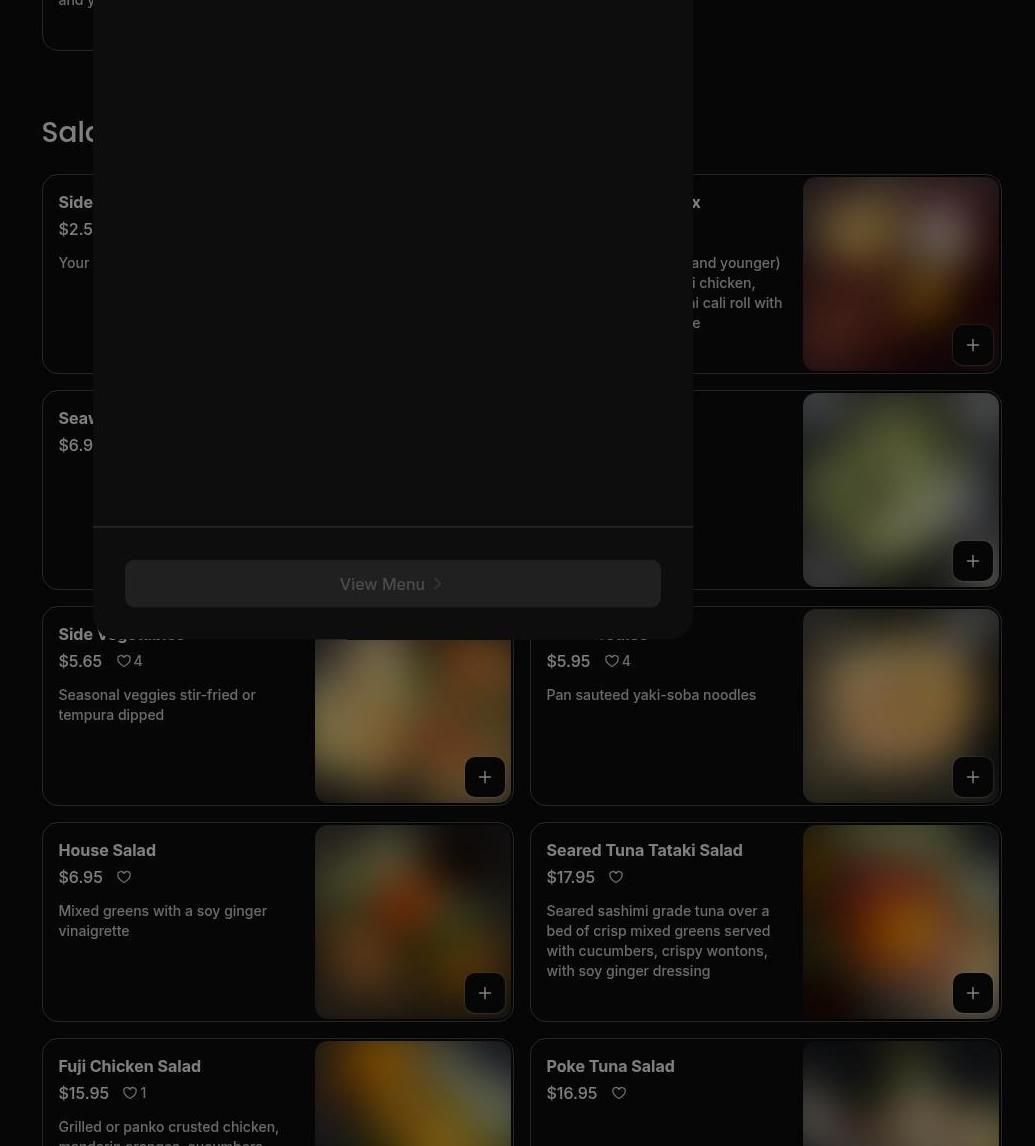This screenshot has width=1035, height=1146.
Task: Add Seared Tuna Tataki Salad via plus
Action: [x=972, y=993]
